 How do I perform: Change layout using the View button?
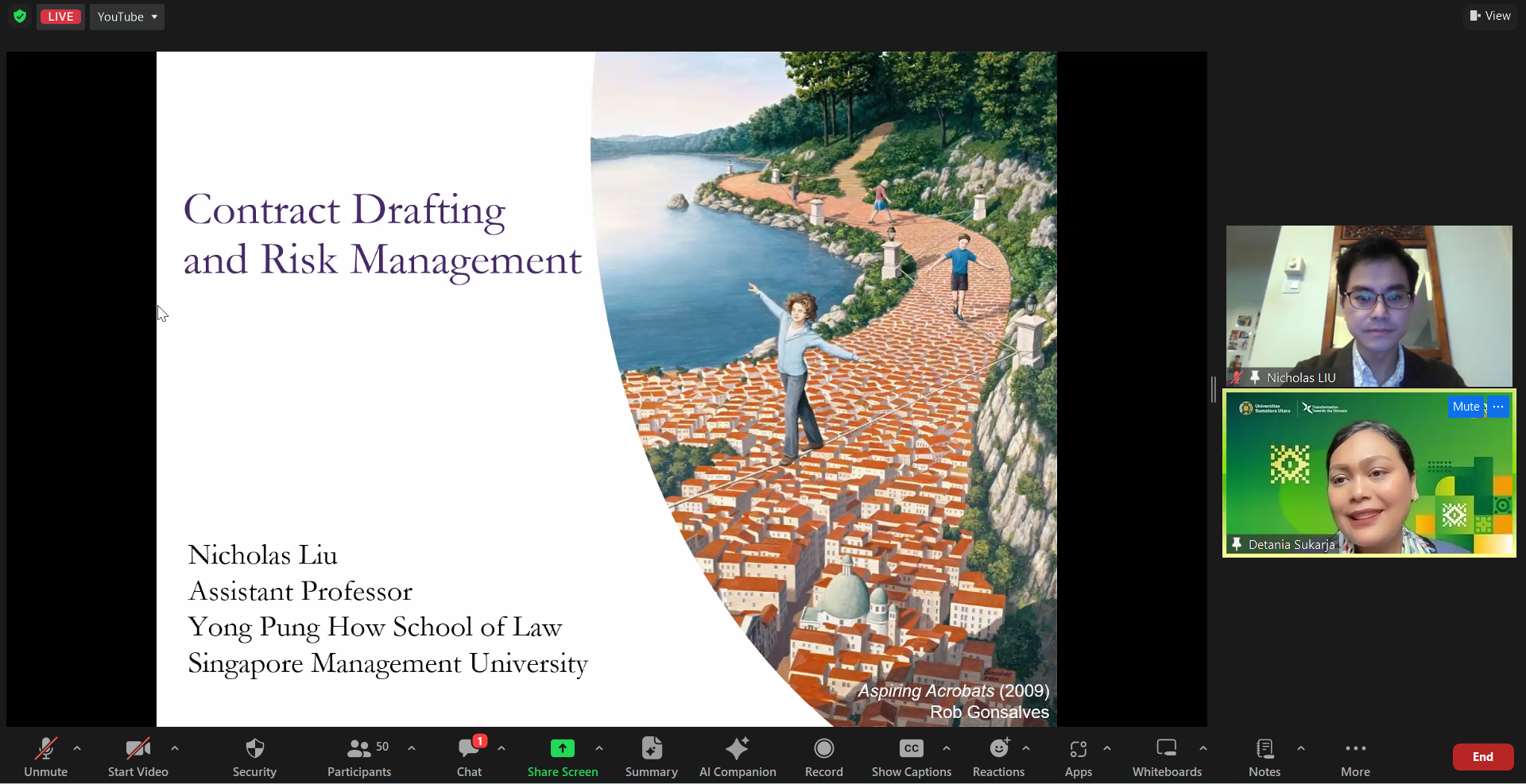pyautogui.click(x=1490, y=16)
